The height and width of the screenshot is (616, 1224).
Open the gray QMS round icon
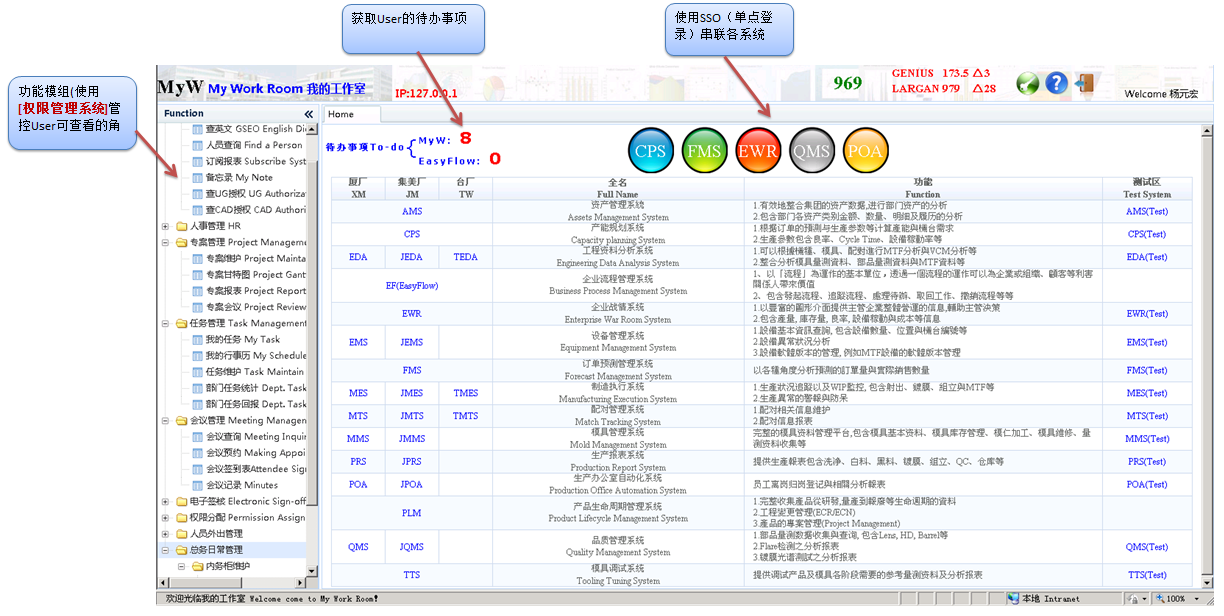pos(812,151)
